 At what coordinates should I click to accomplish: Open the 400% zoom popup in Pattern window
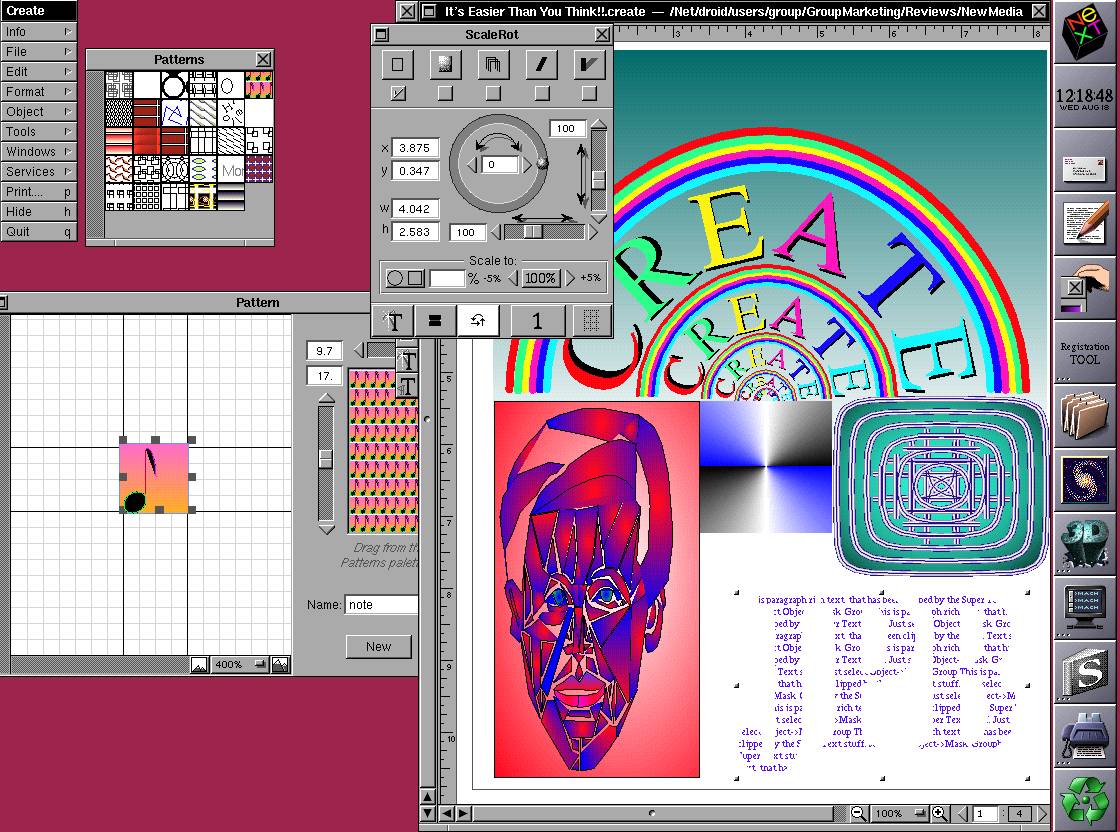pyautogui.click(x=240, y=665)
